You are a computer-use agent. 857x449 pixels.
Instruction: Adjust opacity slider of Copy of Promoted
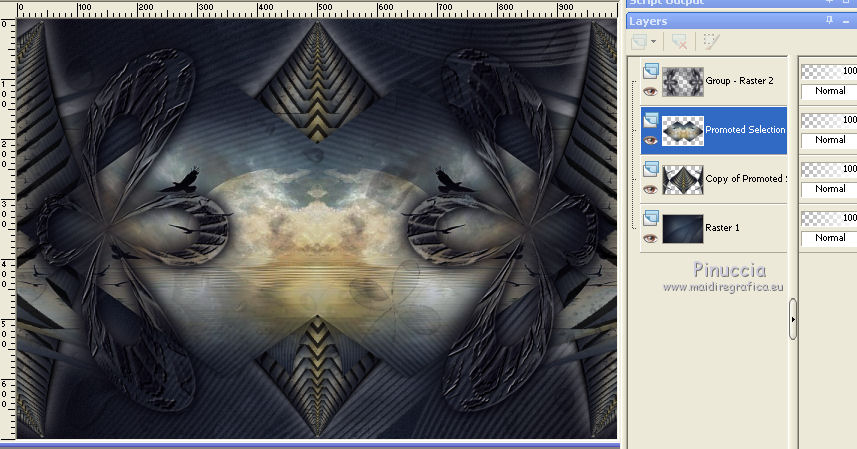(829, 169)
